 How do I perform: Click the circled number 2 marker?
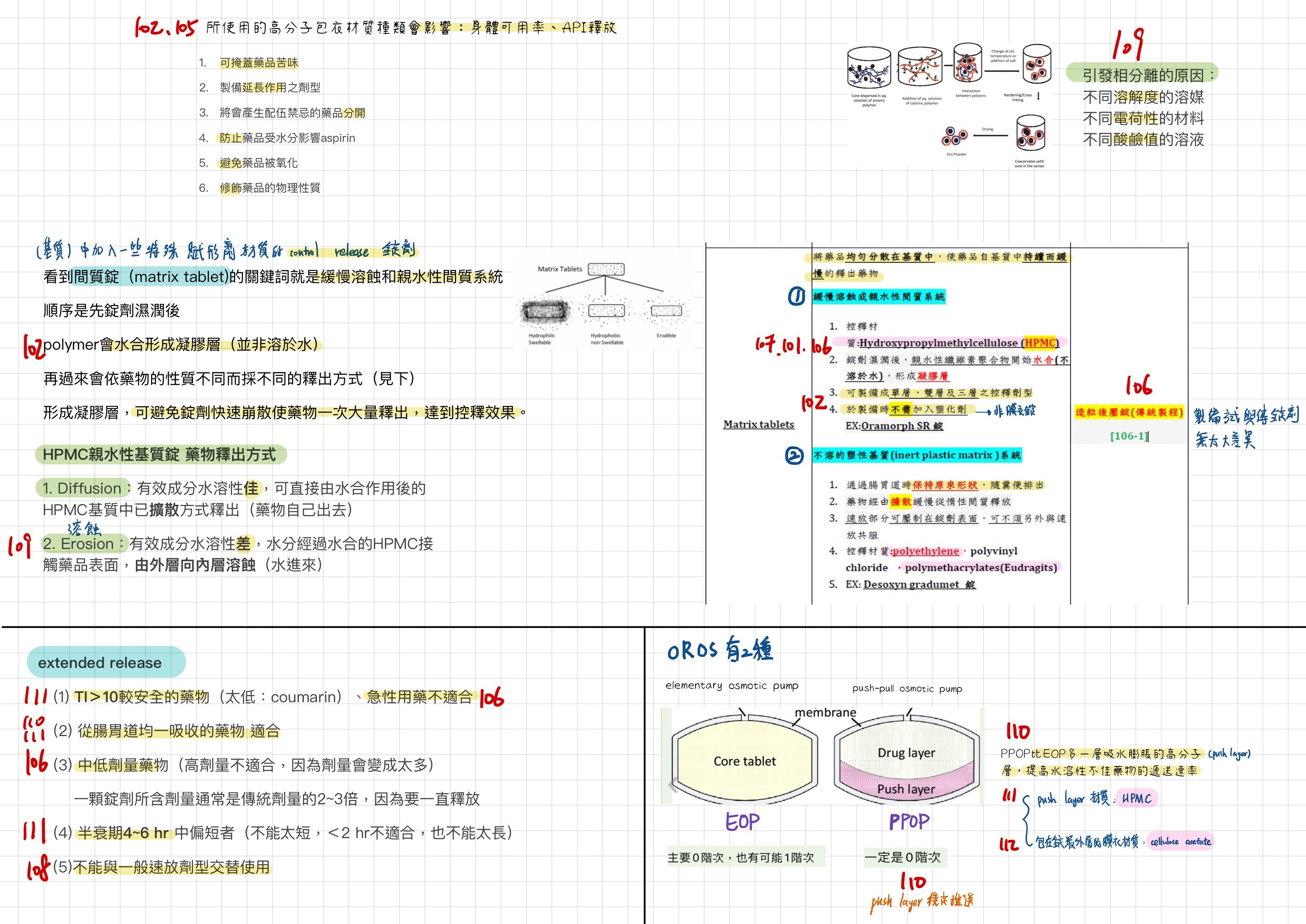pyautogui.click(x=794, y=456)
